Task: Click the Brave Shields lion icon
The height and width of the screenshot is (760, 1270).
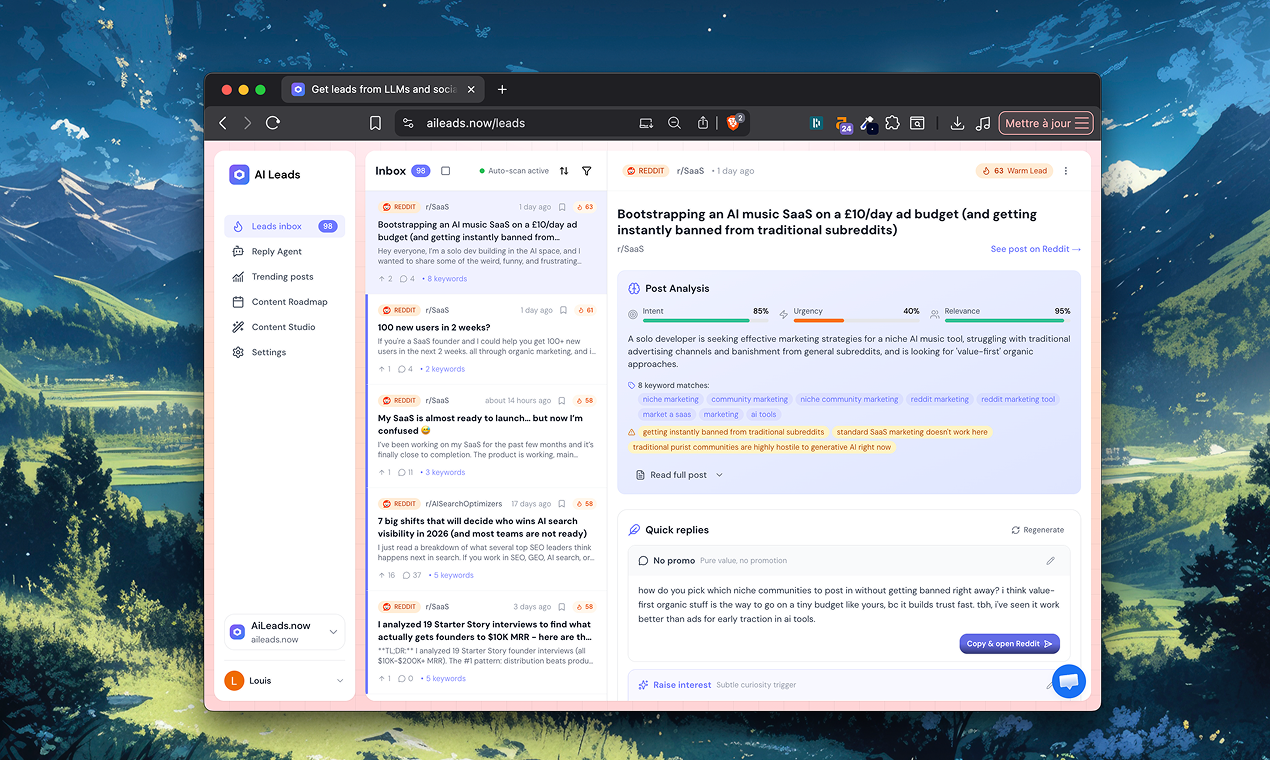Action: pos(733,123)
